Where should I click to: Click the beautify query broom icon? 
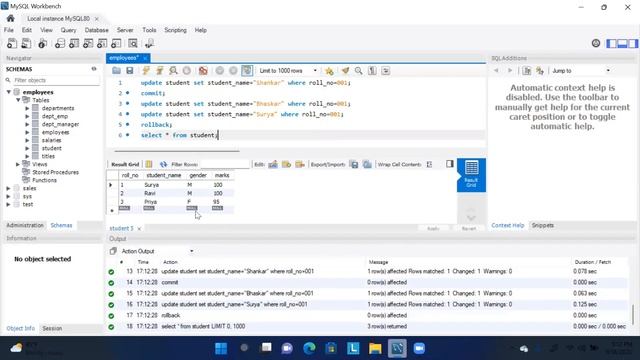[x=345, y=71]
